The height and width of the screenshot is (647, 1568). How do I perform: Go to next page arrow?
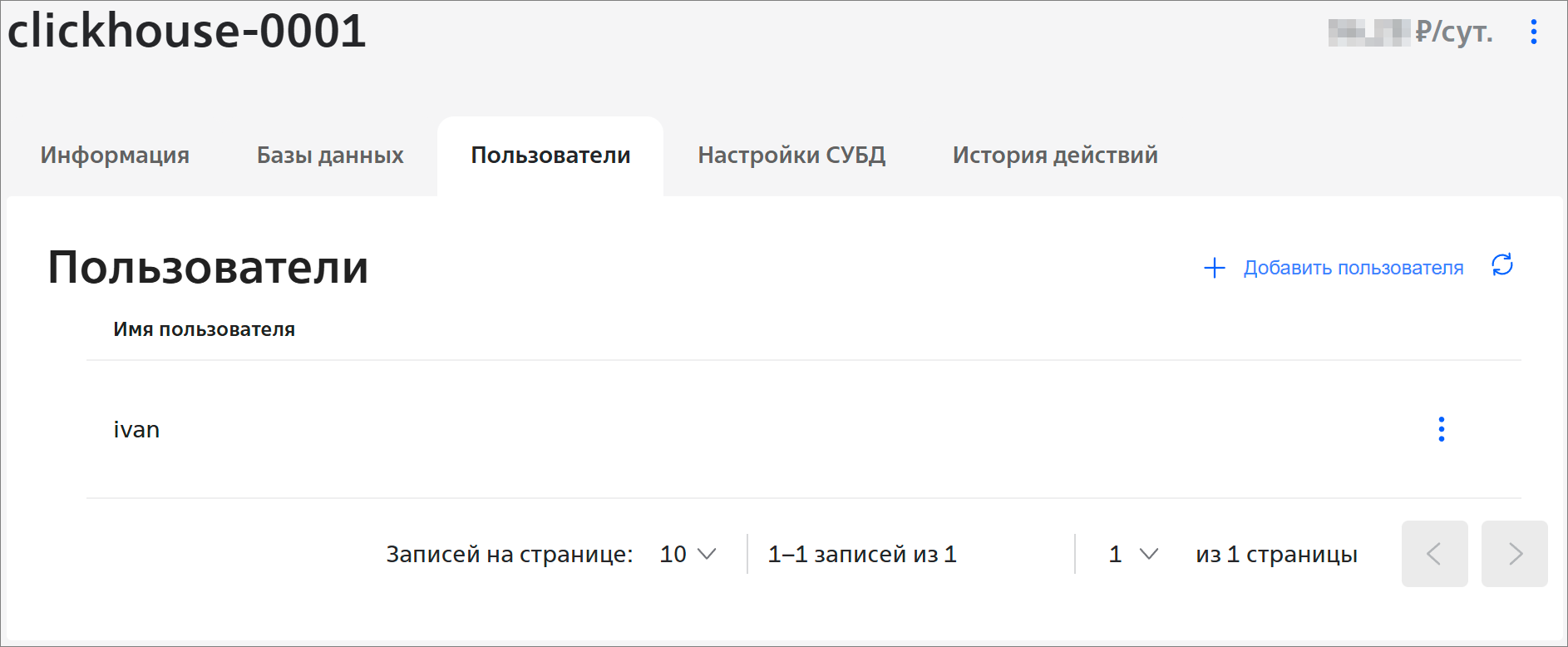[1515, 554]
